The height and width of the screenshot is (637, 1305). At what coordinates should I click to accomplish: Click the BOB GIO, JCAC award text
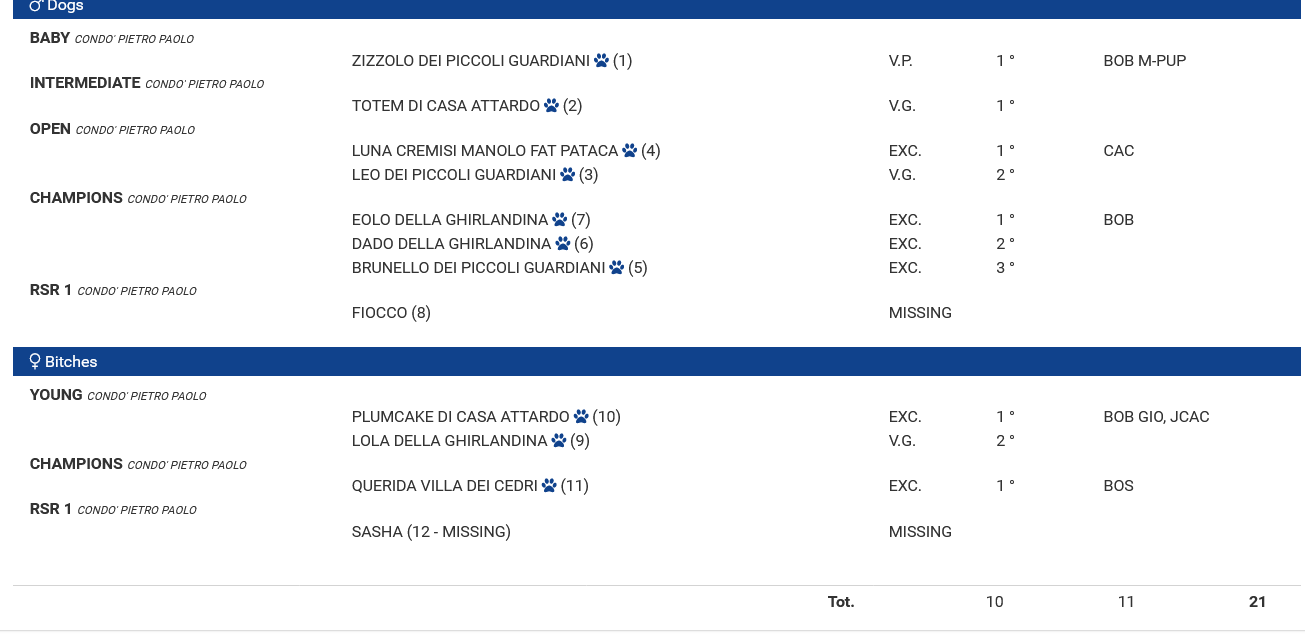pyautogui.click(x=1156, y=417)
